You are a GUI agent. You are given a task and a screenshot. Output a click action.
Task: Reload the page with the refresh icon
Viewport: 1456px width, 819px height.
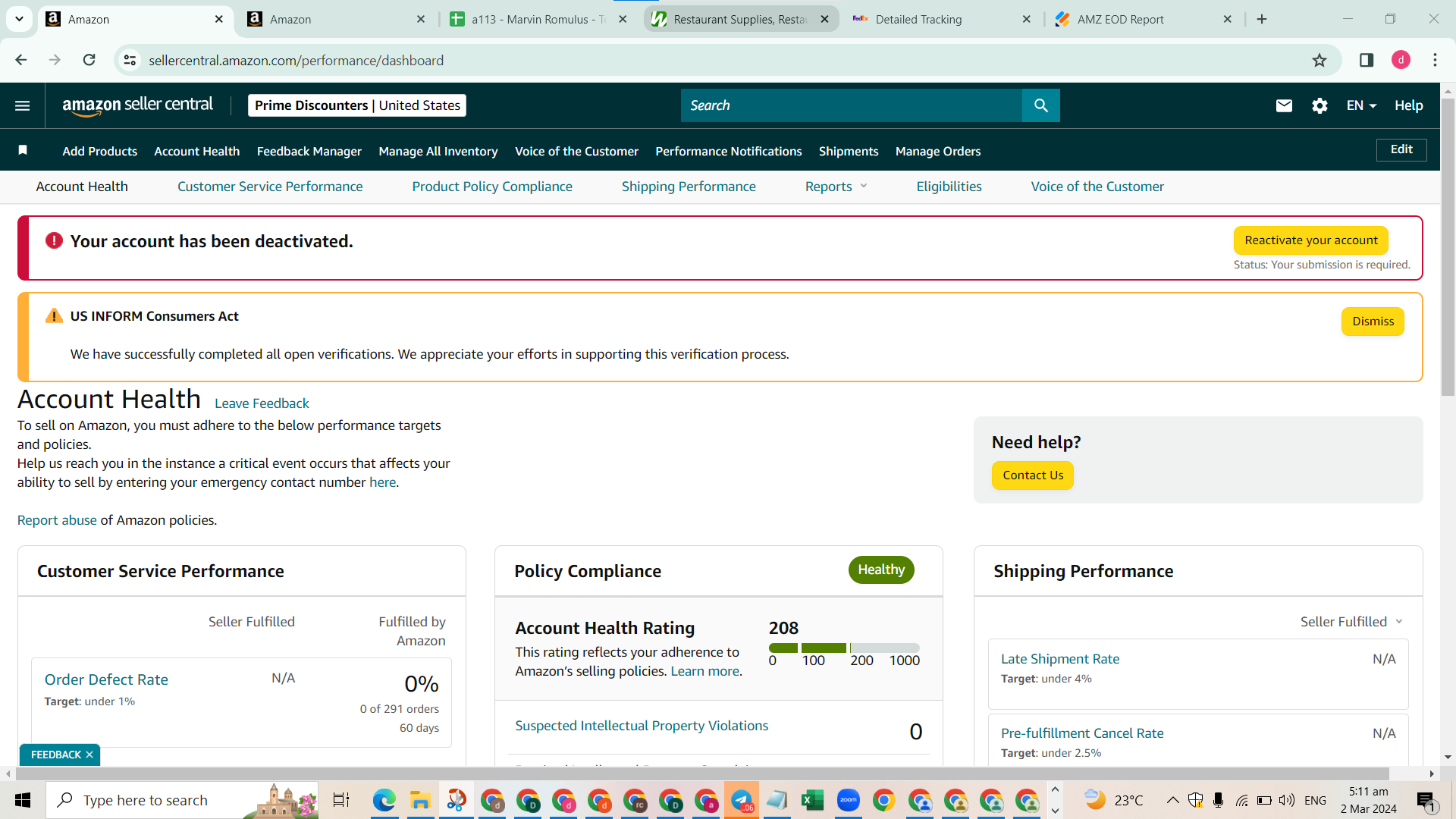point(89,60)
